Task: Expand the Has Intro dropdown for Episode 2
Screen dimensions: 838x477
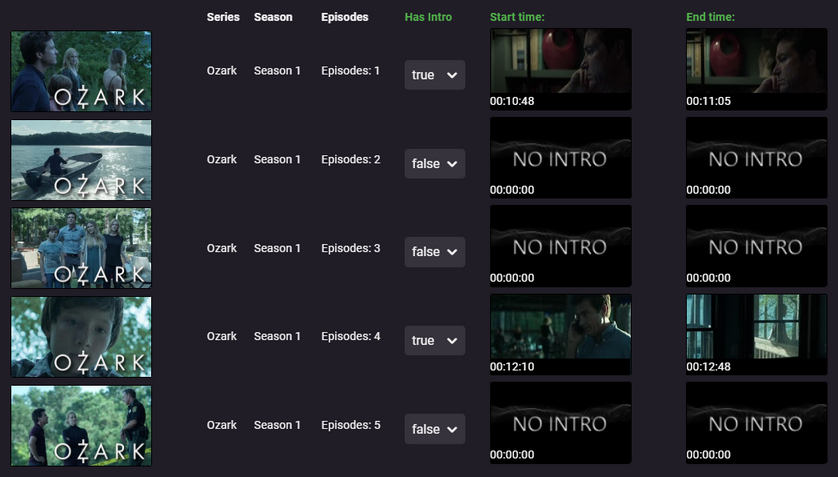Action: click(434, 163)
